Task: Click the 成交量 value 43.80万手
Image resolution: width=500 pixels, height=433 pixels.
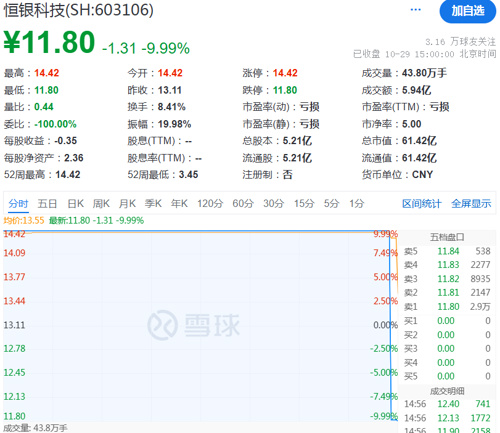Action: [x=424, y=73]
